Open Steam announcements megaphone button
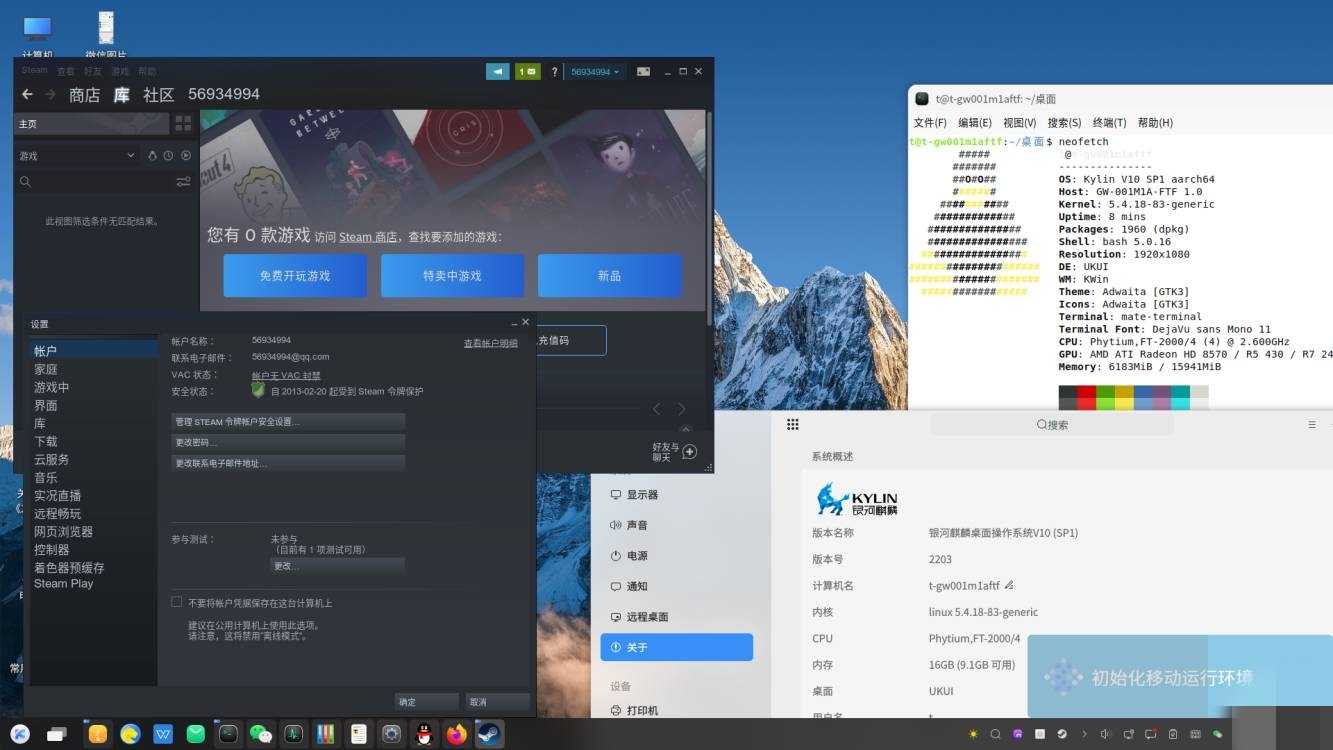Screen dimensions: 1333x750 [497, 72]
